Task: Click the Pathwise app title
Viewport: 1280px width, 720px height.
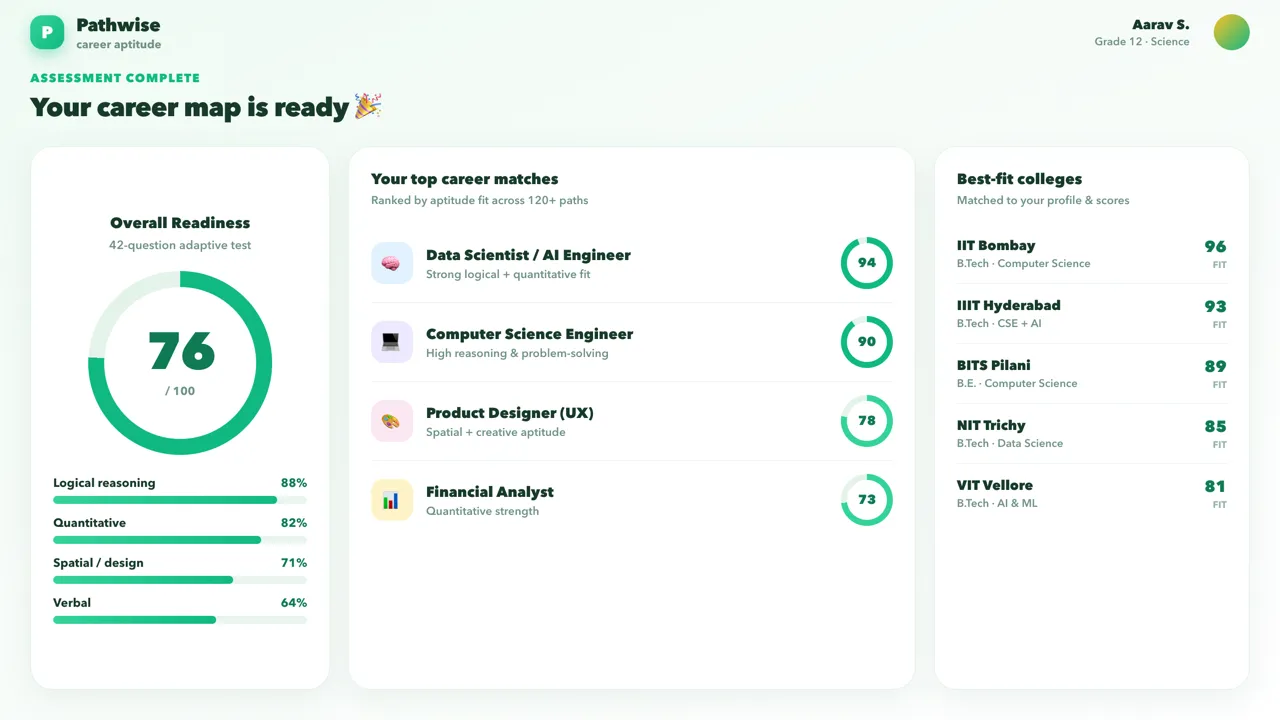Action: [x=118, y=25]
